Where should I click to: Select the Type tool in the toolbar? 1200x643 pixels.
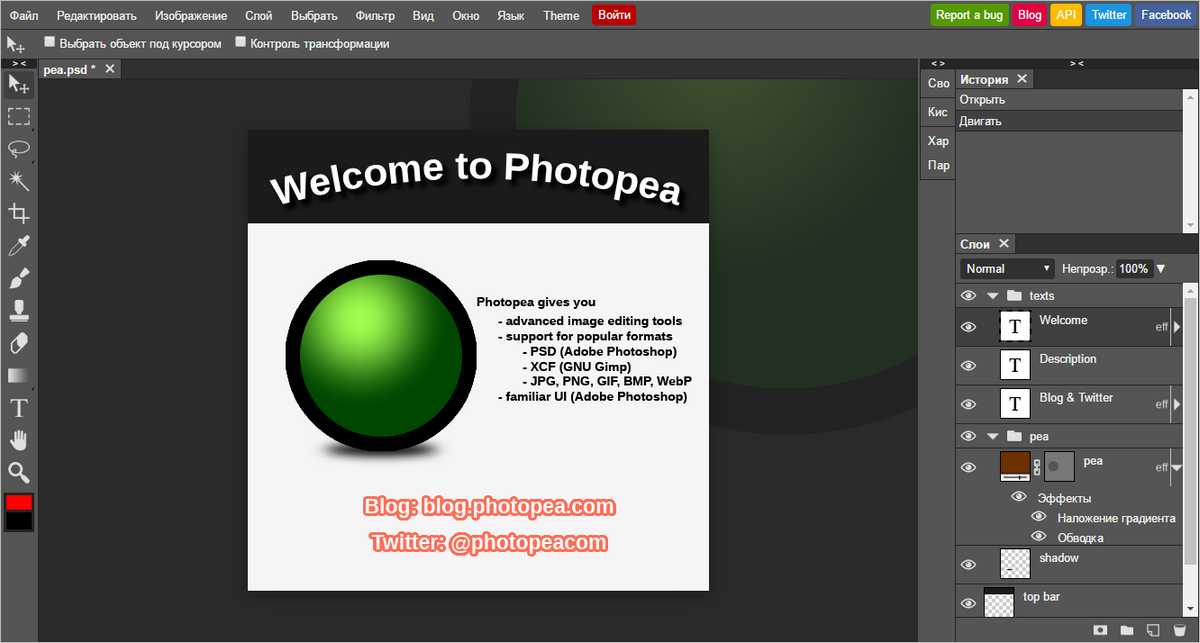[19, 407]
